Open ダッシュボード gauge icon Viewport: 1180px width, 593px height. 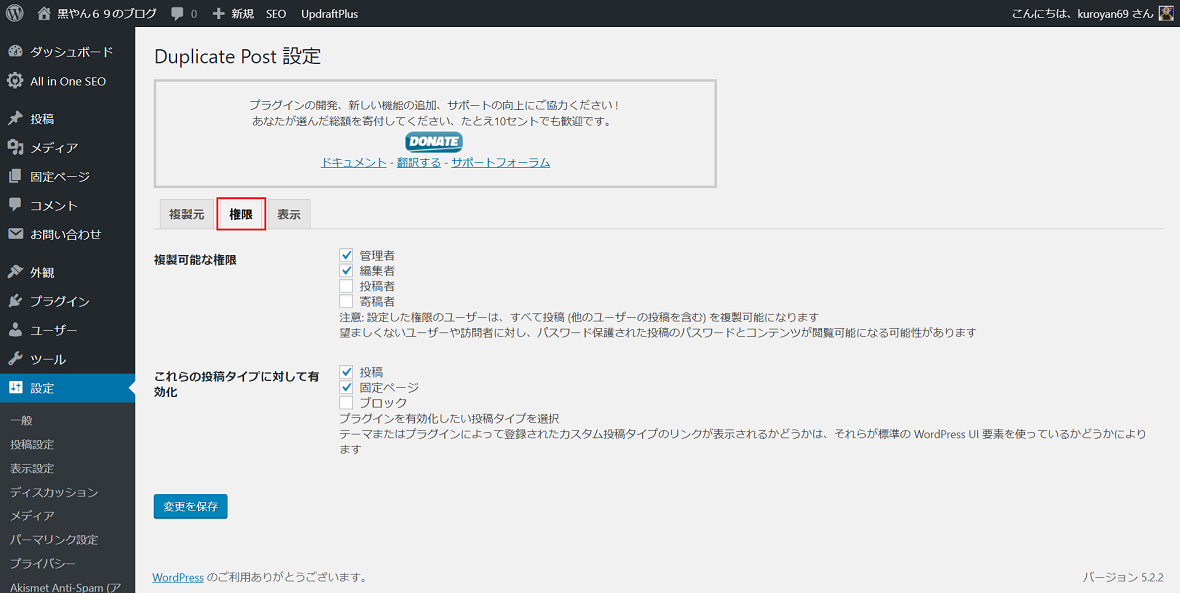15,52
